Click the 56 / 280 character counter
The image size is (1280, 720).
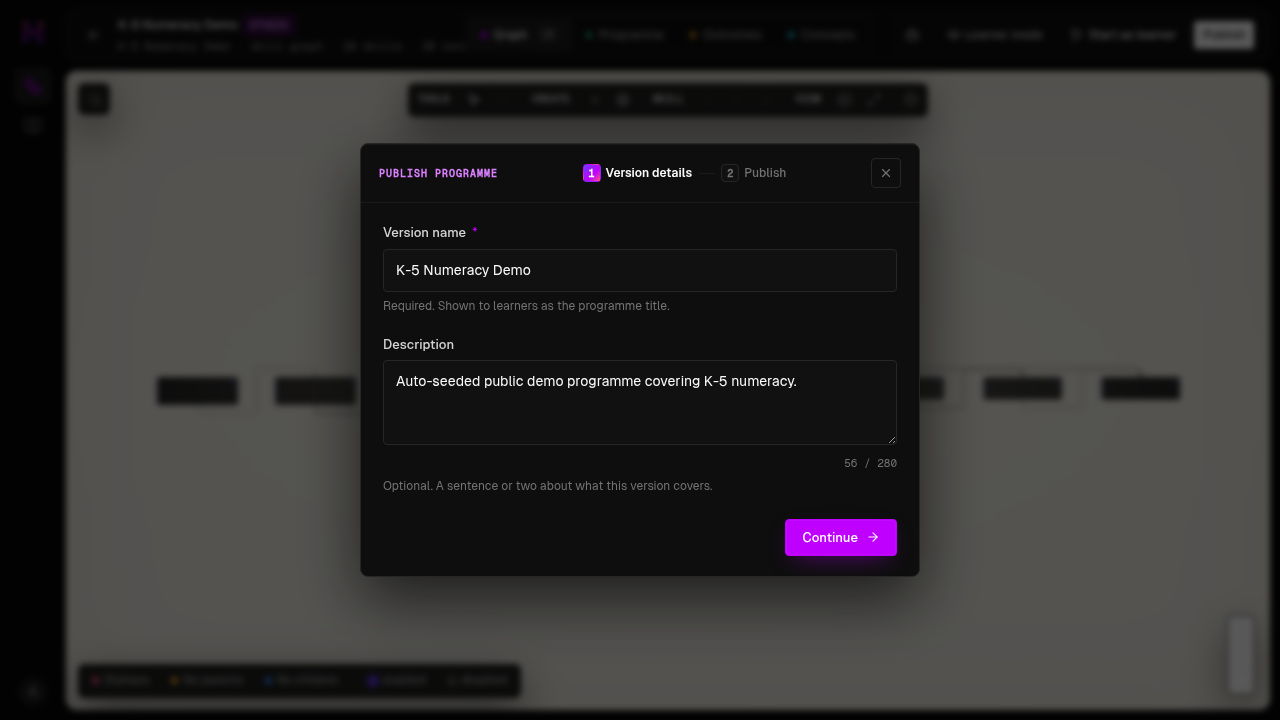870,463
